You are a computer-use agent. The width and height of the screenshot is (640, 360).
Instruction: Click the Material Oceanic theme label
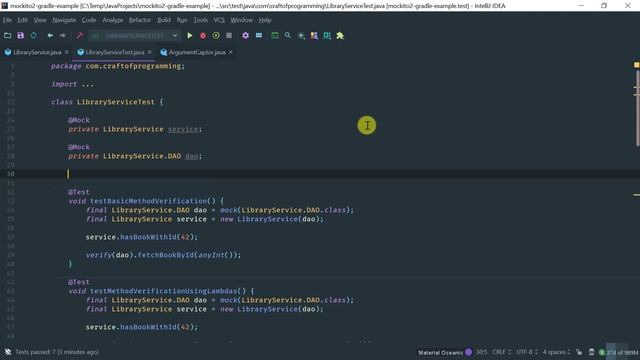(x=440, y=352)
